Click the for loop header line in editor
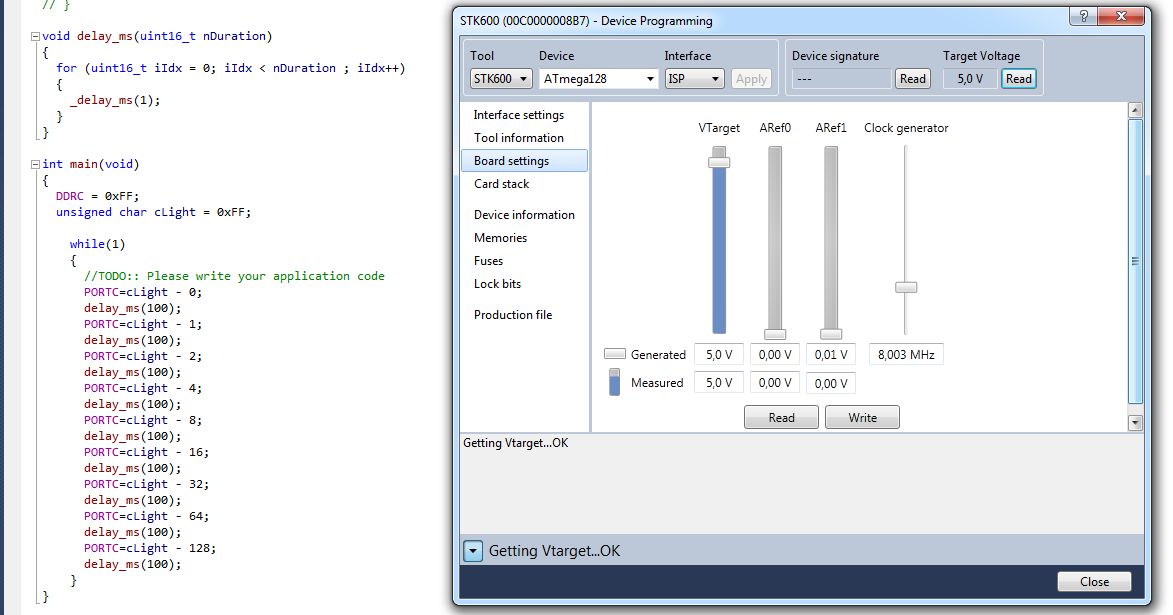 tap(230, 68)
